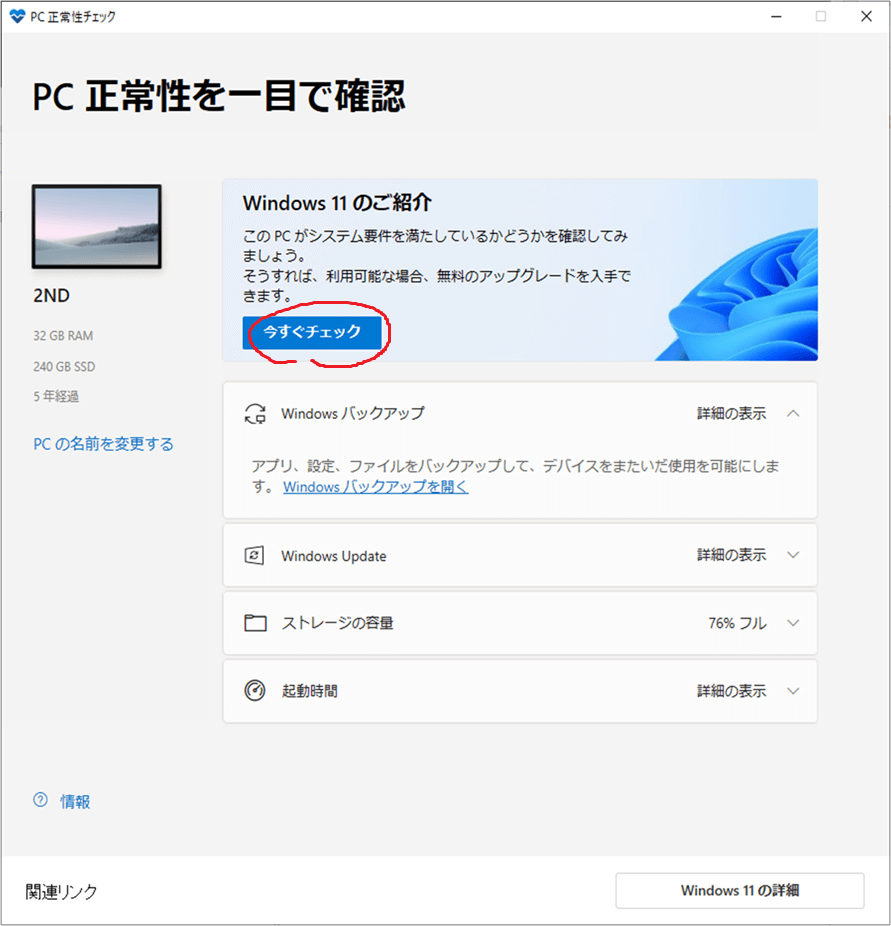The image size is (891, 926).
Task: Click the Windows バックアップ sync icon
Action: 255,413
